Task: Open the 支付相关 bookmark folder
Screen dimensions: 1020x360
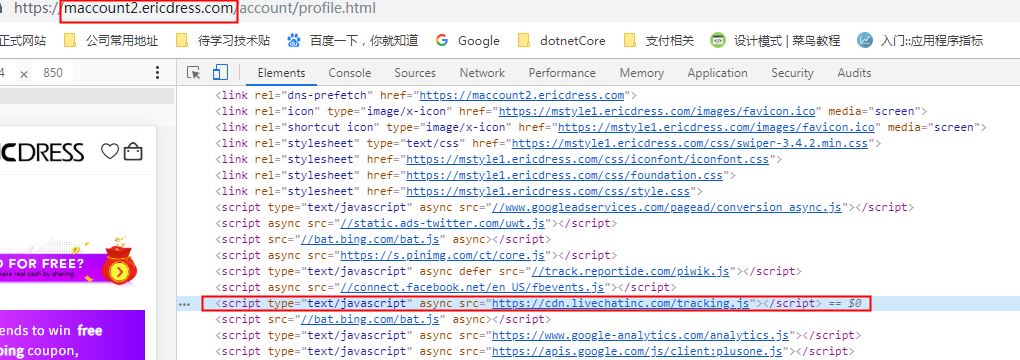Action: click(658, 40)
